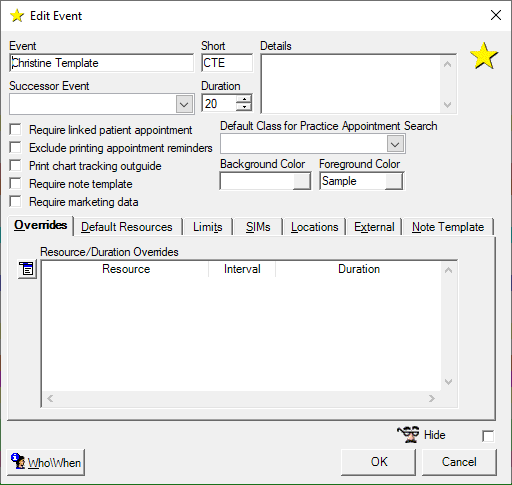Click the small star icon in title bar
Viewport: 512px width, 485px height.
click(x=17, y=16)
